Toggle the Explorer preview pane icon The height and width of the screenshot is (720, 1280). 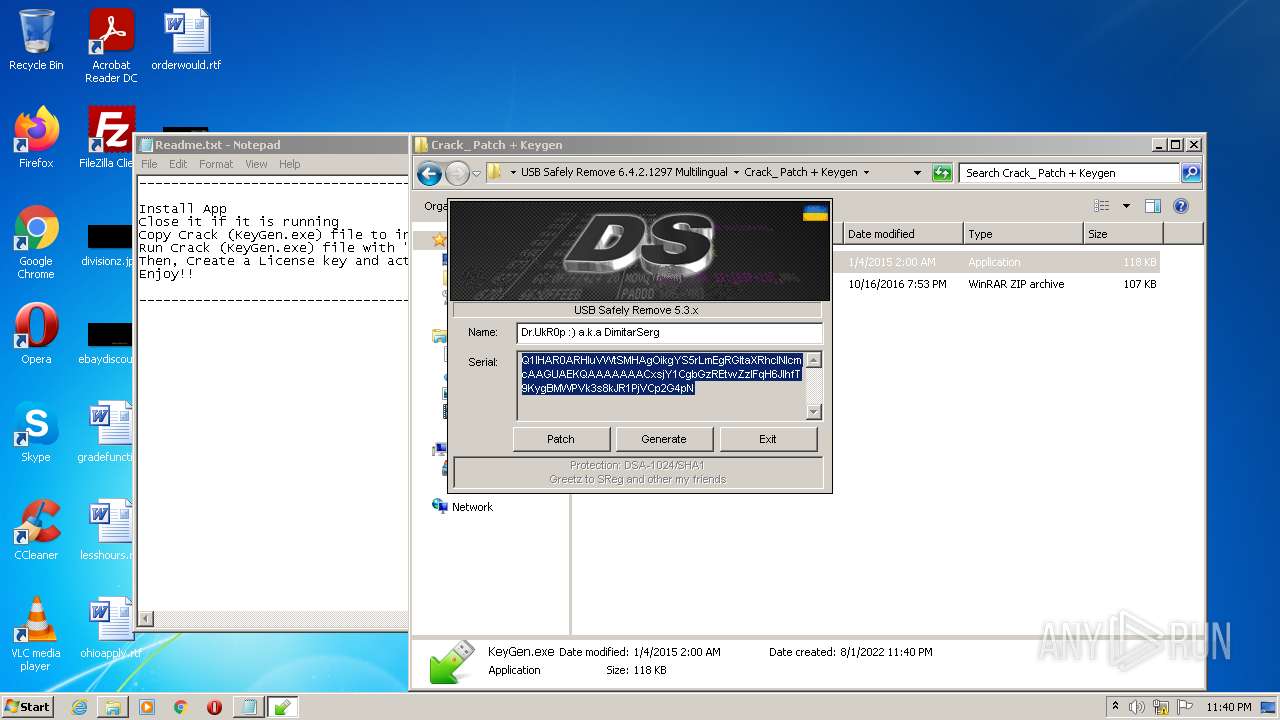1153,206
